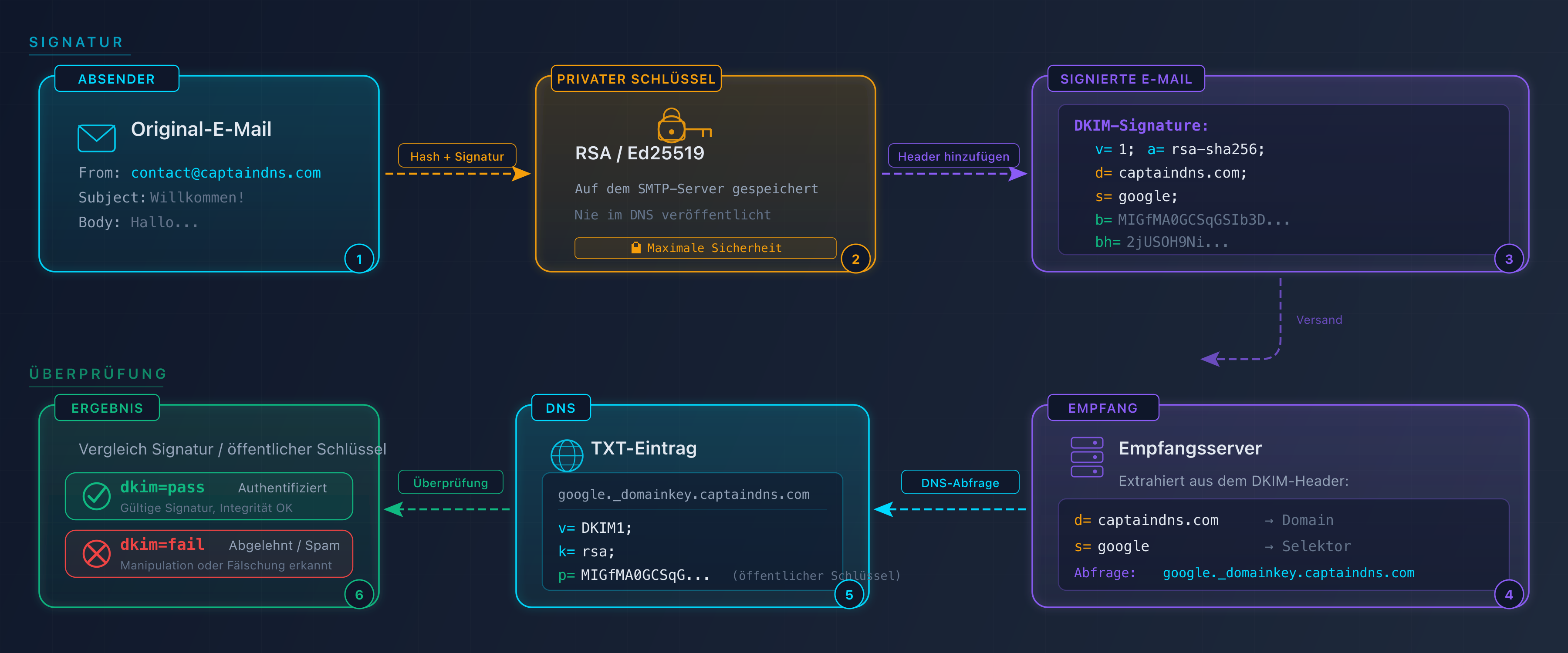Switch to the SIGNATUR section tab

click(x=75, y=42)
